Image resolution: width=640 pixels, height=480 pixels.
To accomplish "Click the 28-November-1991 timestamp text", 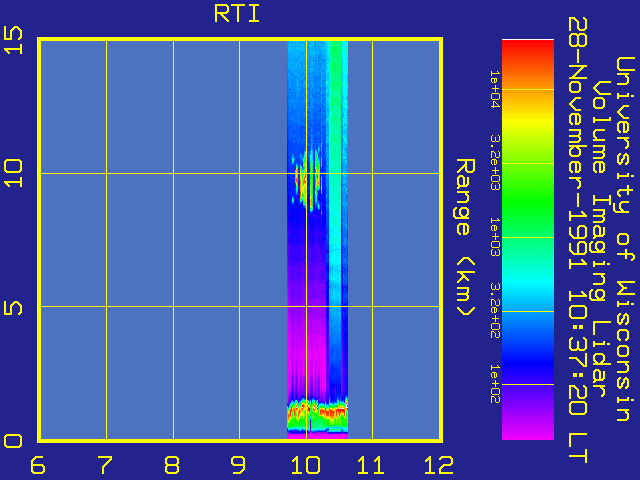I will (x=578, y=240).
